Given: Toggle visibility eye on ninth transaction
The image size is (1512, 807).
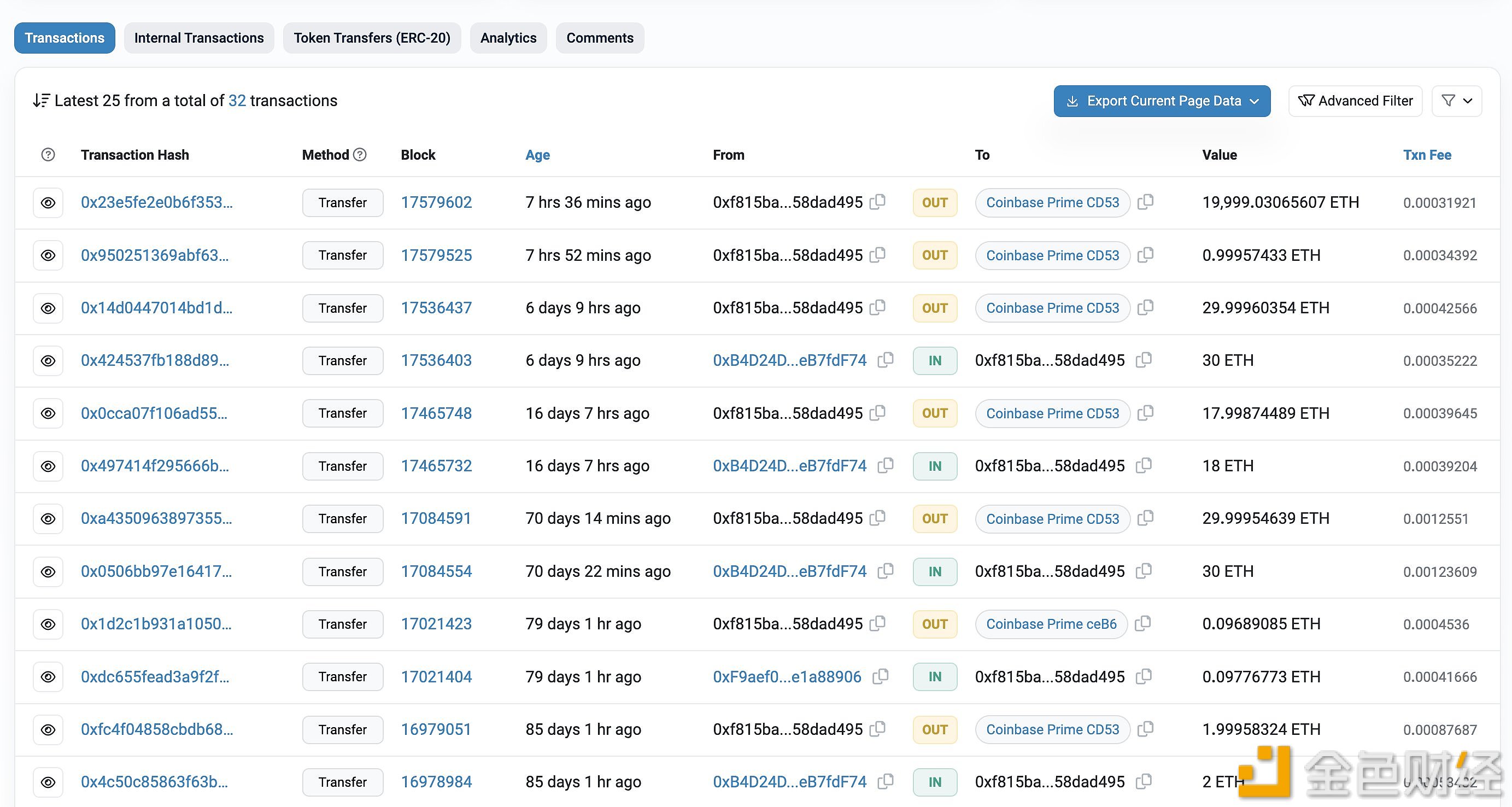Looking at the screenshot, I should pyautogui.click(x=47, y=623).
